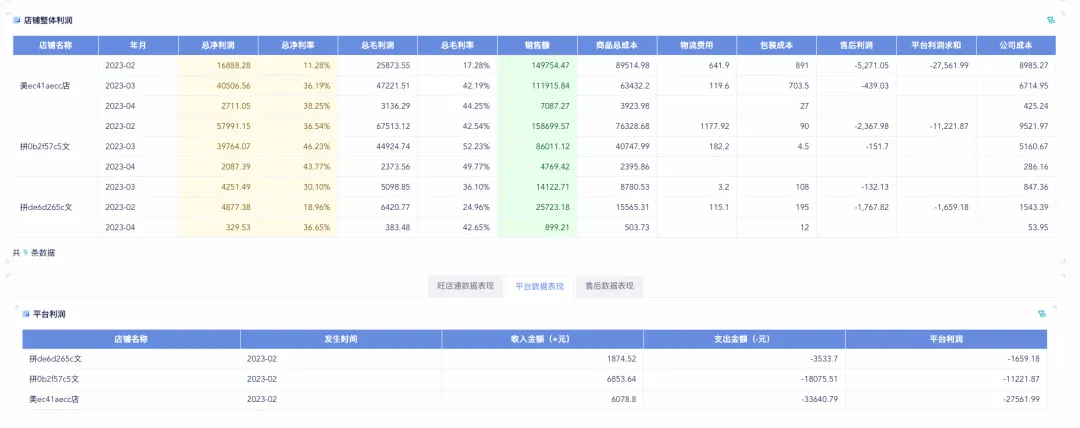The image size is (1080, 428).
Task: Click the 公司成本 column header
Action: [1015, 45]
